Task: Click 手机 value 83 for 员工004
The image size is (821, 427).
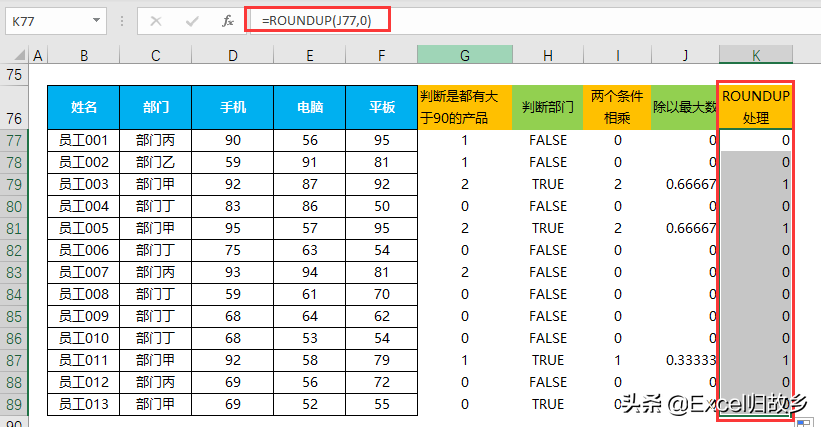Action: tap(232, 206)
